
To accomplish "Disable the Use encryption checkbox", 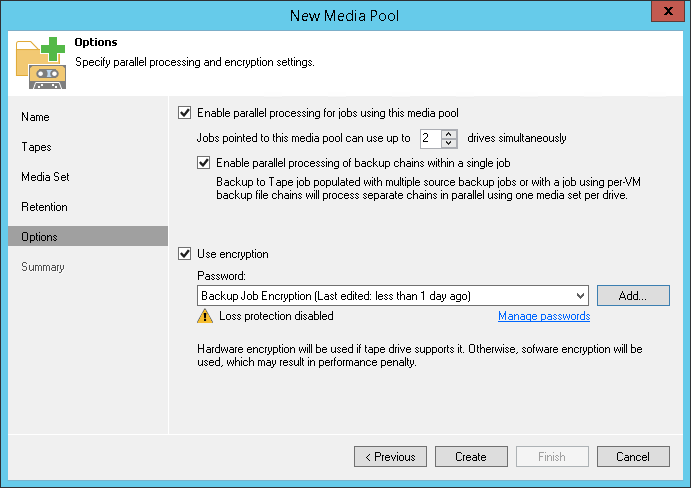I will pyautogui.click(x=184, y=254).
